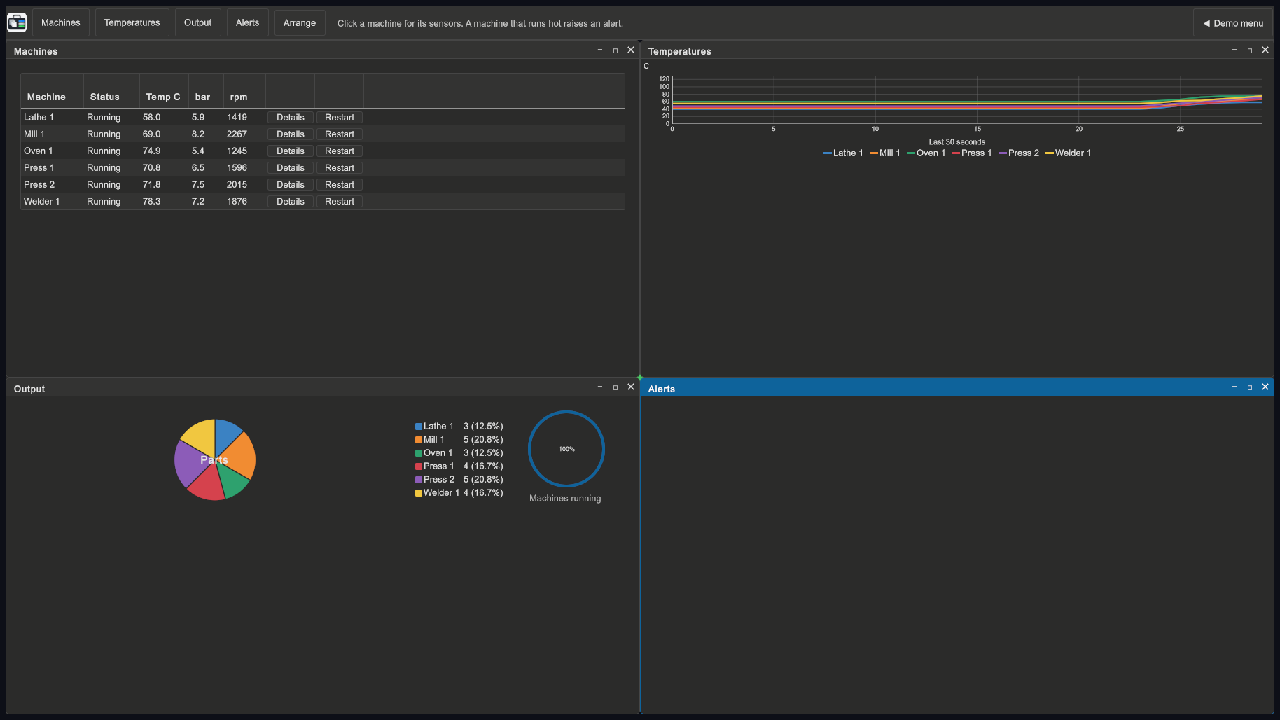Click Lathe 1 temperature value 58.0
Image resolution: width=1280 pixels, height=720 pixels.
coord(152,117)
